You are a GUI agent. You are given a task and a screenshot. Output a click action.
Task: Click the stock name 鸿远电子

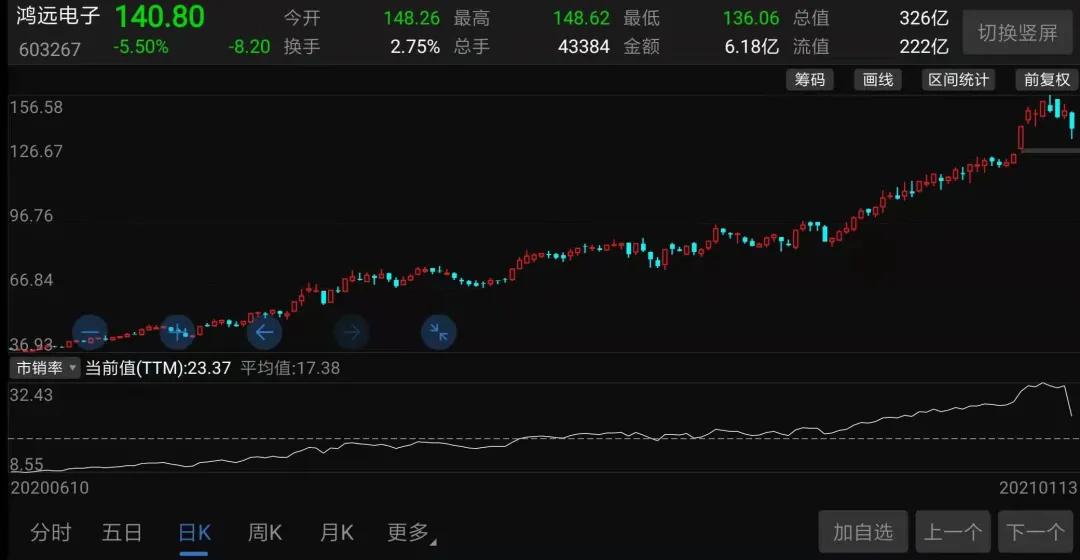pos(58,16)
